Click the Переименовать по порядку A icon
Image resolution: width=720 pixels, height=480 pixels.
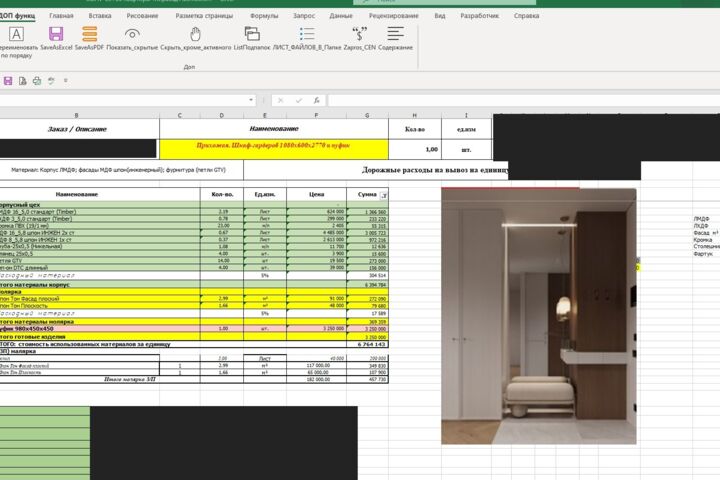click(16, 34)
